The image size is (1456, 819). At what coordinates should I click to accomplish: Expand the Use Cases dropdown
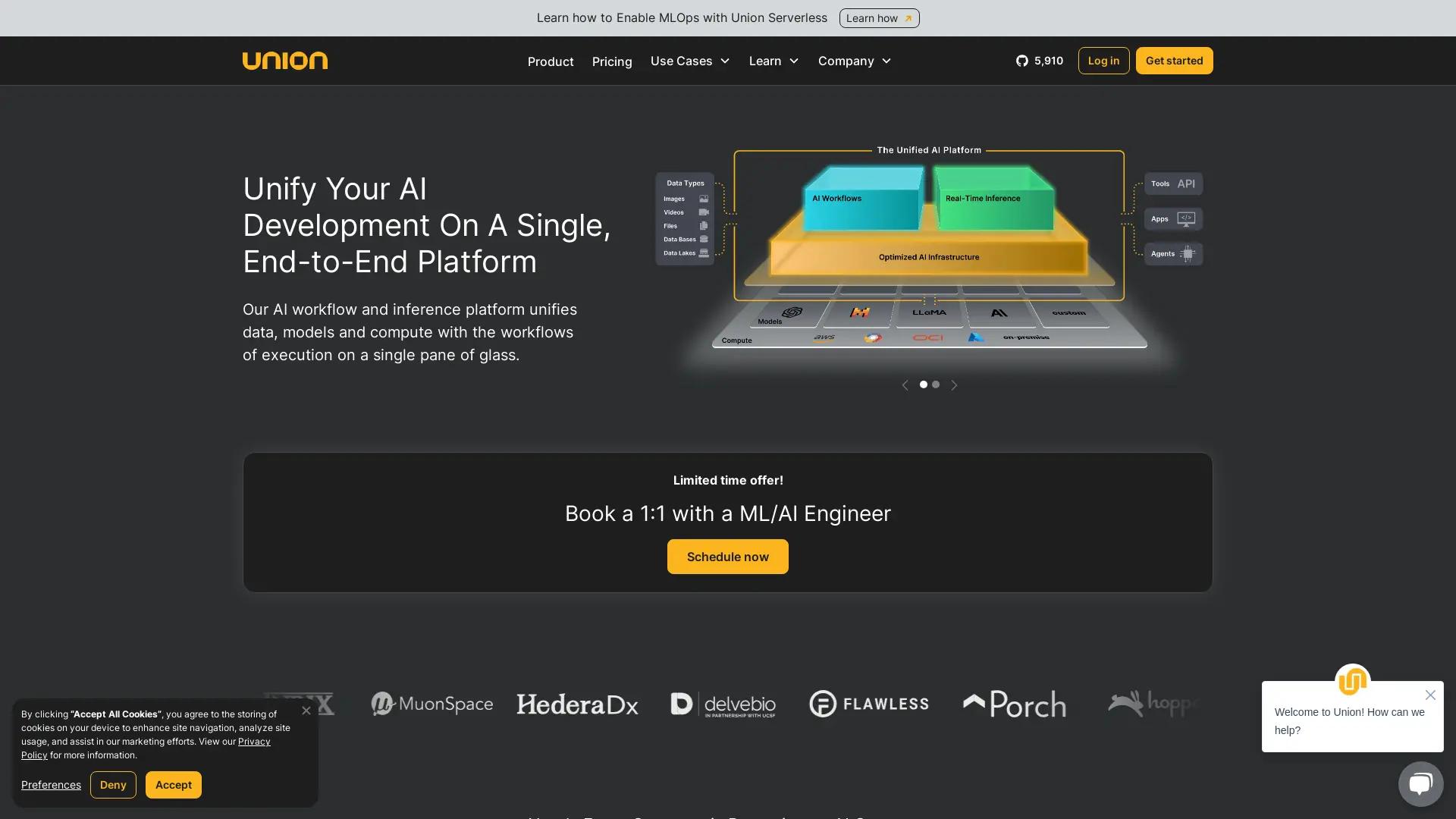click(x=689, y=61)
